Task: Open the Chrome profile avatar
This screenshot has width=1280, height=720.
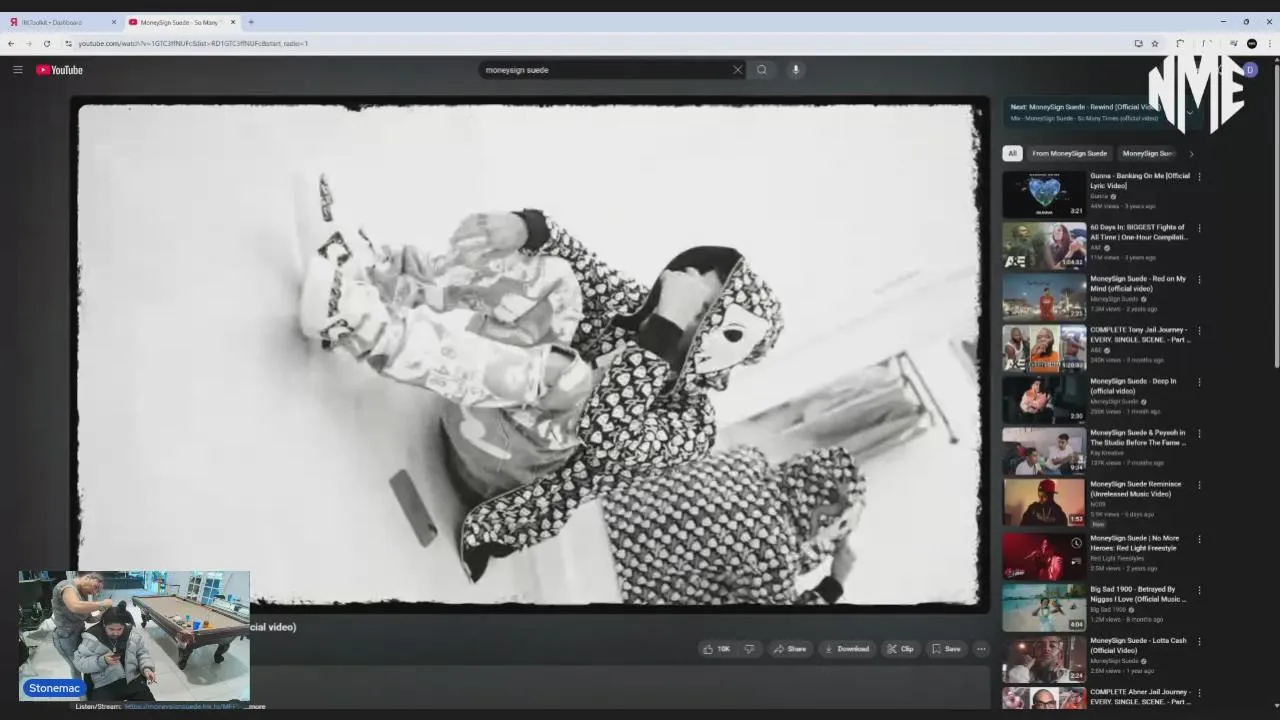Action: pos(1252,43)
